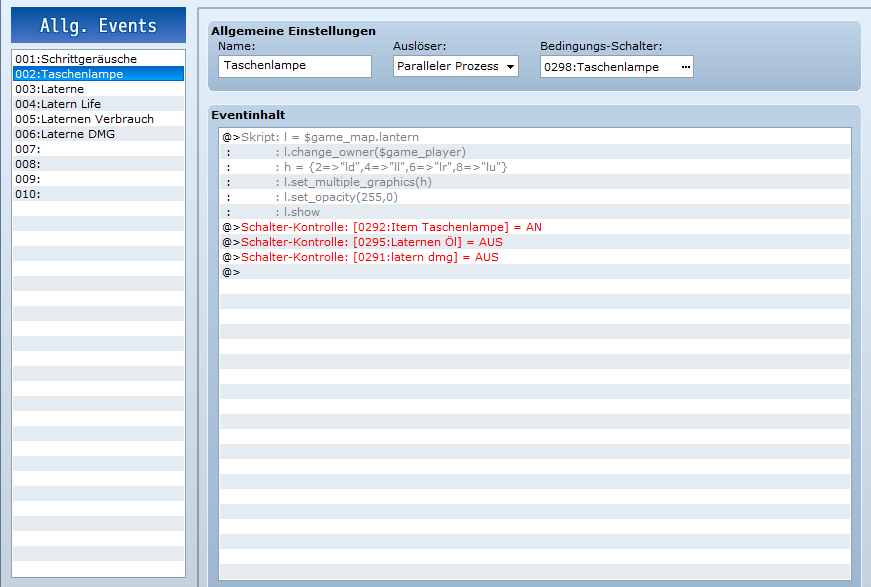Select event 003:Laterne in list

coord(98,89)
